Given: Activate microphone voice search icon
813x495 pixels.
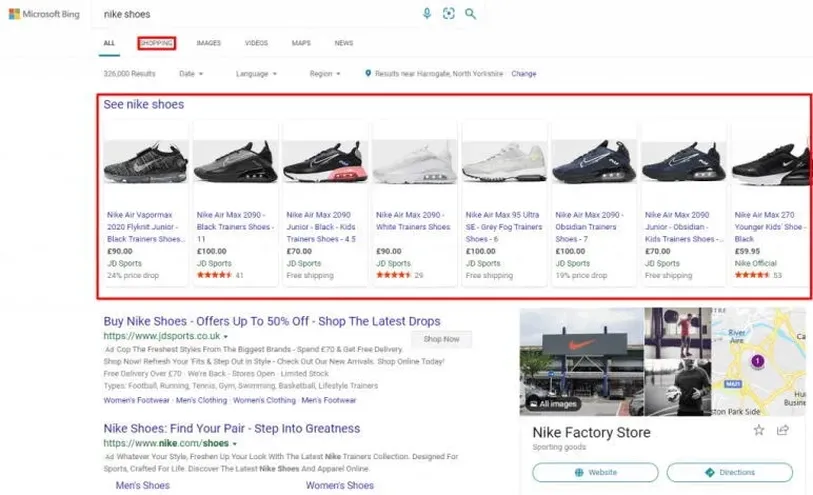Looking at the screenshot, I should 427,13.
